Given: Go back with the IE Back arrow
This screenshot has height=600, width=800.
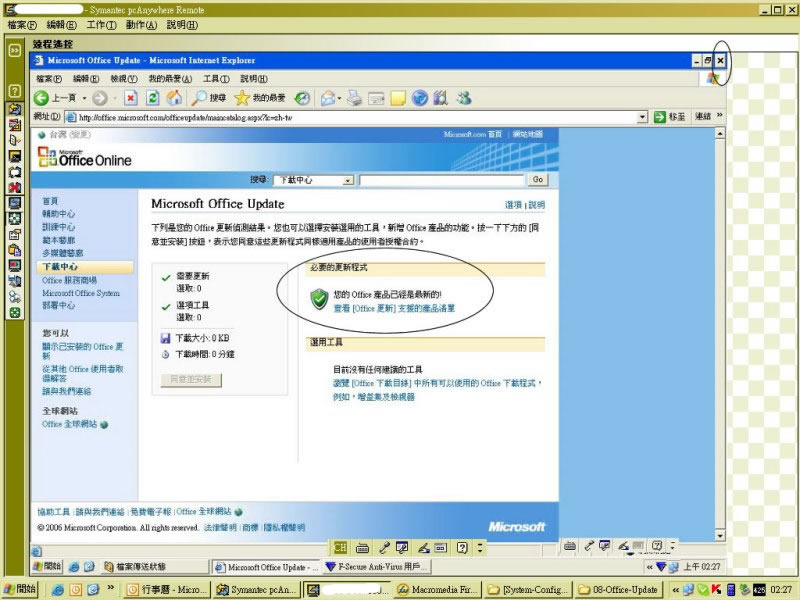Looking at the screenshot, I should [x=41, y=98].
